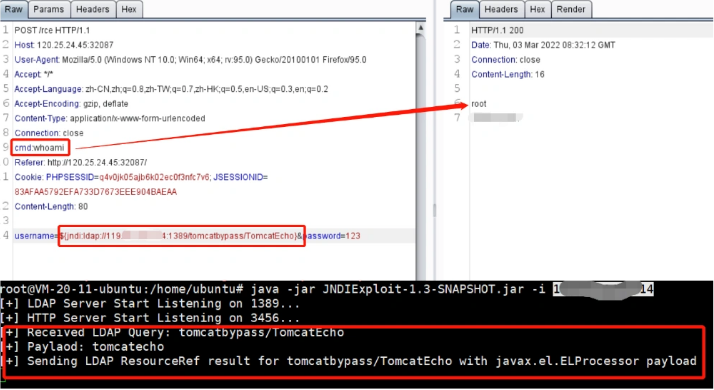Click the 'root' response body text
This screenshot has width=714, height=390.
pos(479,104)
